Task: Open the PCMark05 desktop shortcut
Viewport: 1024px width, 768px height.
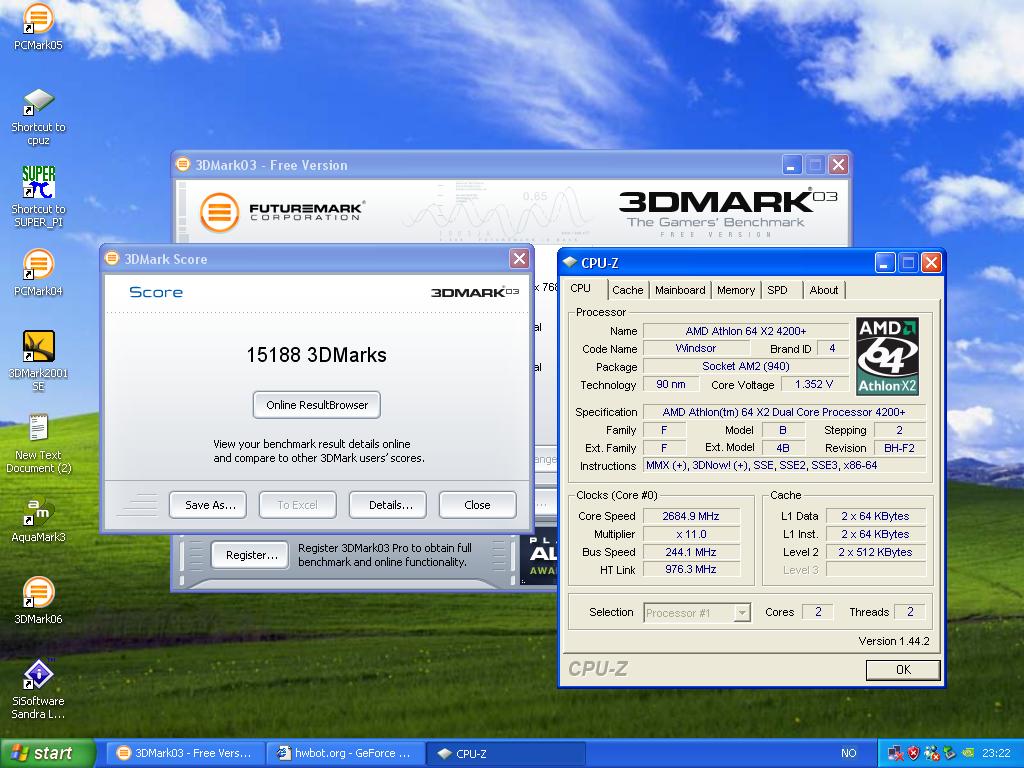Action: [38, 26]
